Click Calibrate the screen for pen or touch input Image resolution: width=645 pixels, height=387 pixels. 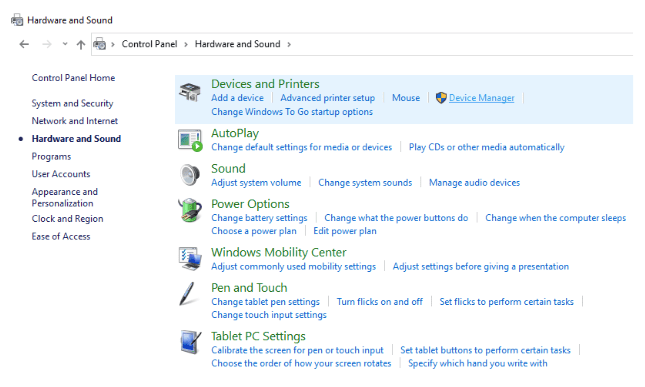(297, 350)
